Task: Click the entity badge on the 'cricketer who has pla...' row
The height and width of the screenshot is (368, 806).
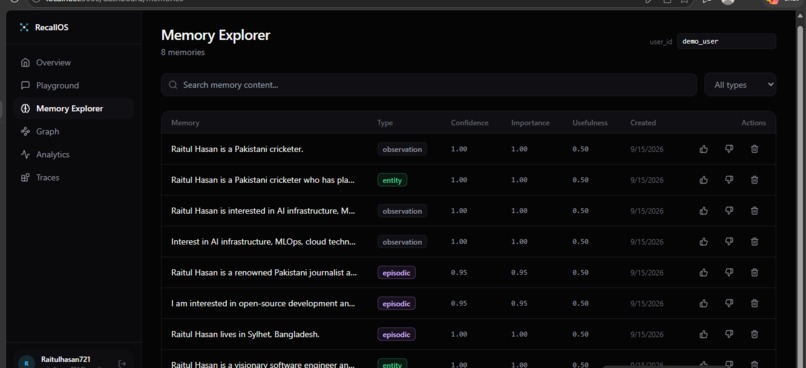Action: coord(392,180)
